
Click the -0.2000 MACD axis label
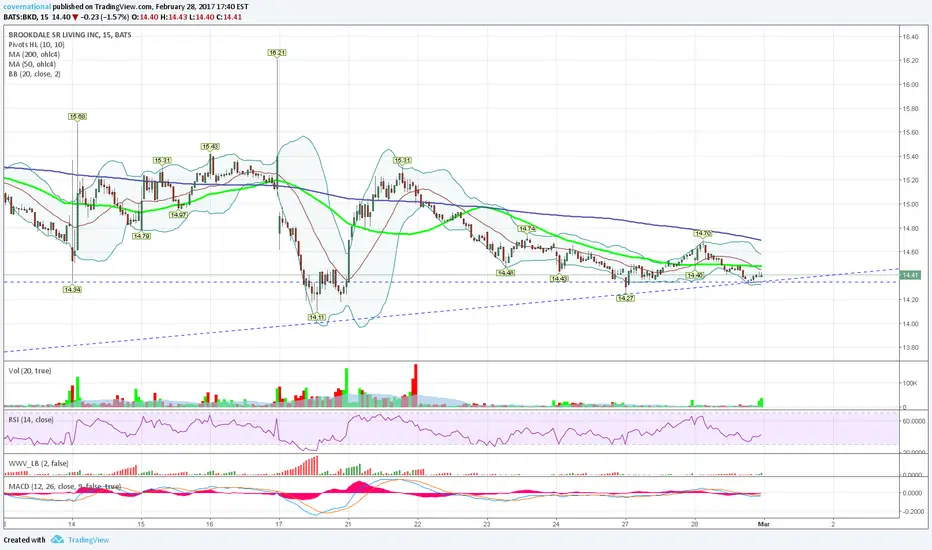[912, 511]
